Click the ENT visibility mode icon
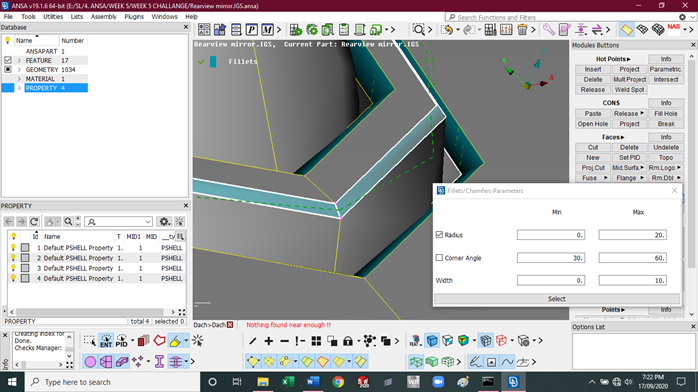The image size is (698, 392). tap(106, 341)
